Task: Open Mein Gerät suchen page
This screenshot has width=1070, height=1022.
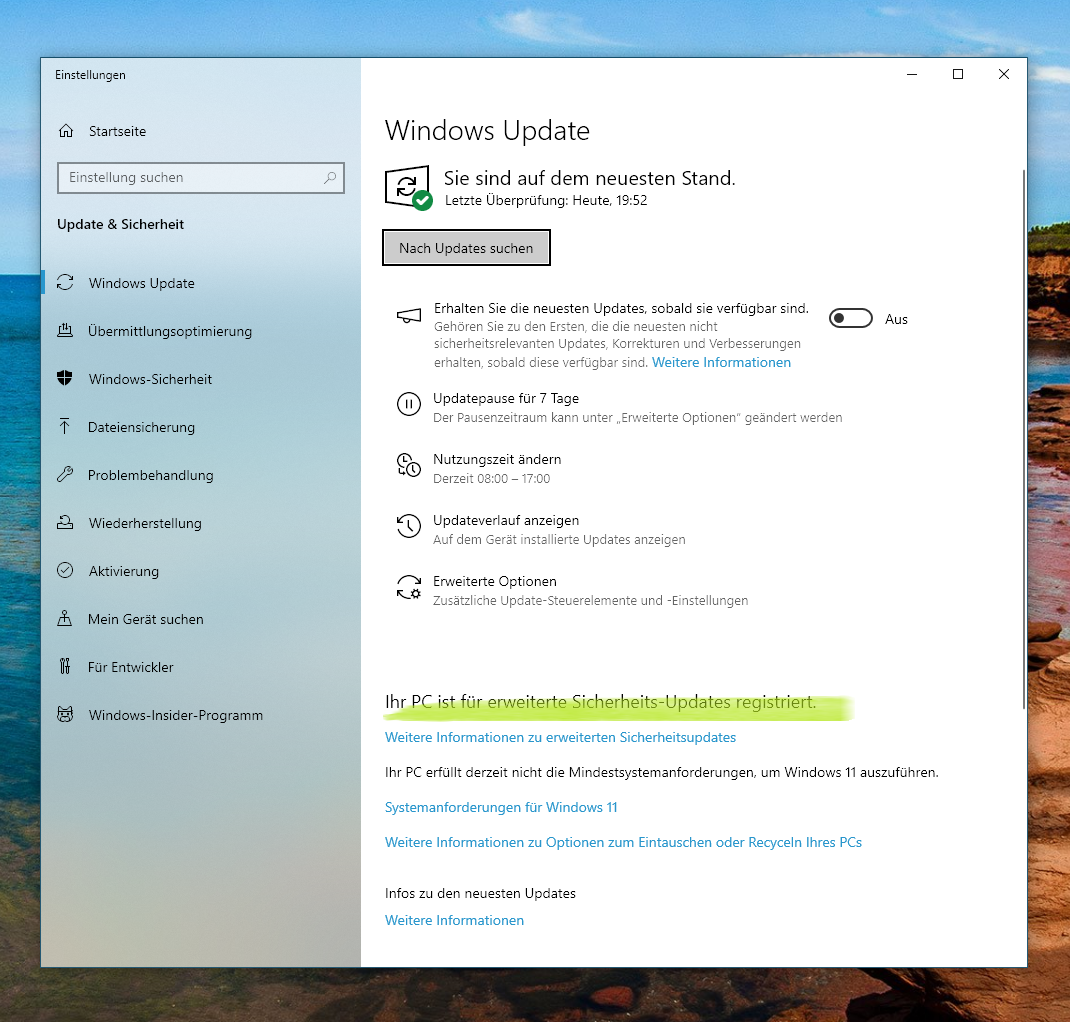Action: (201, 619)
